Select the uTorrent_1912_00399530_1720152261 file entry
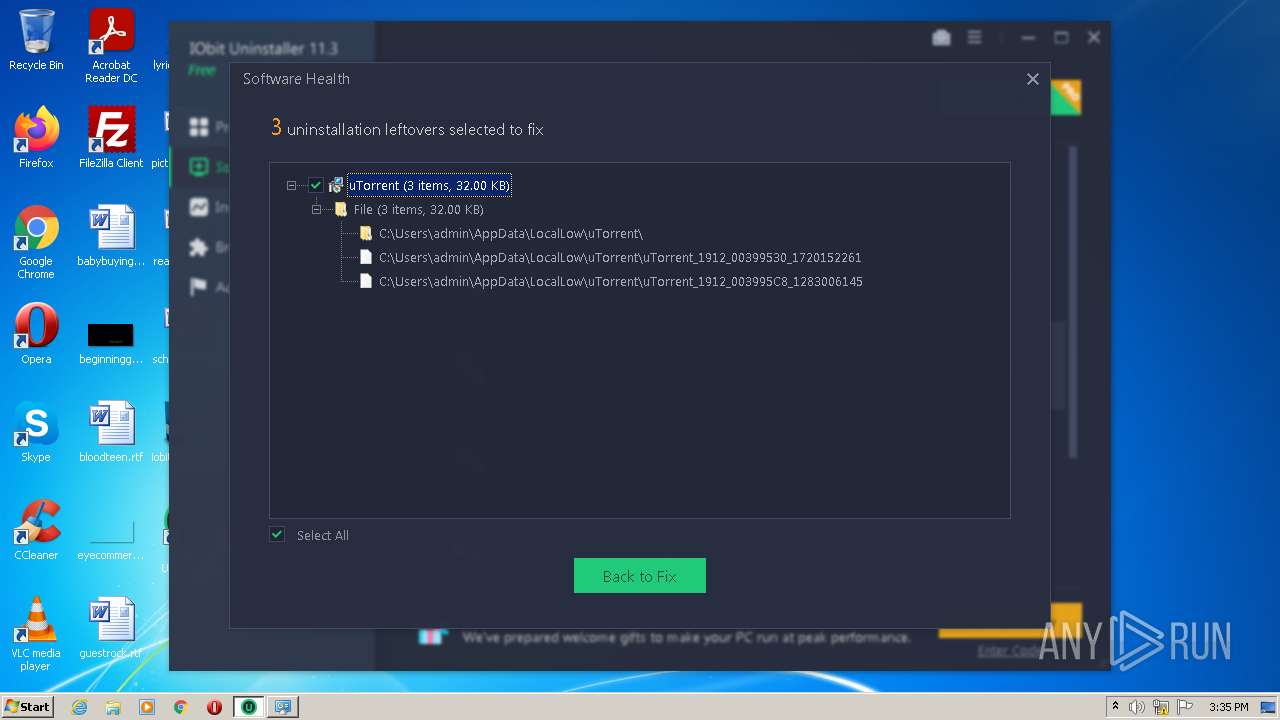The image size is (1280, 720). (x=620, y=257)
